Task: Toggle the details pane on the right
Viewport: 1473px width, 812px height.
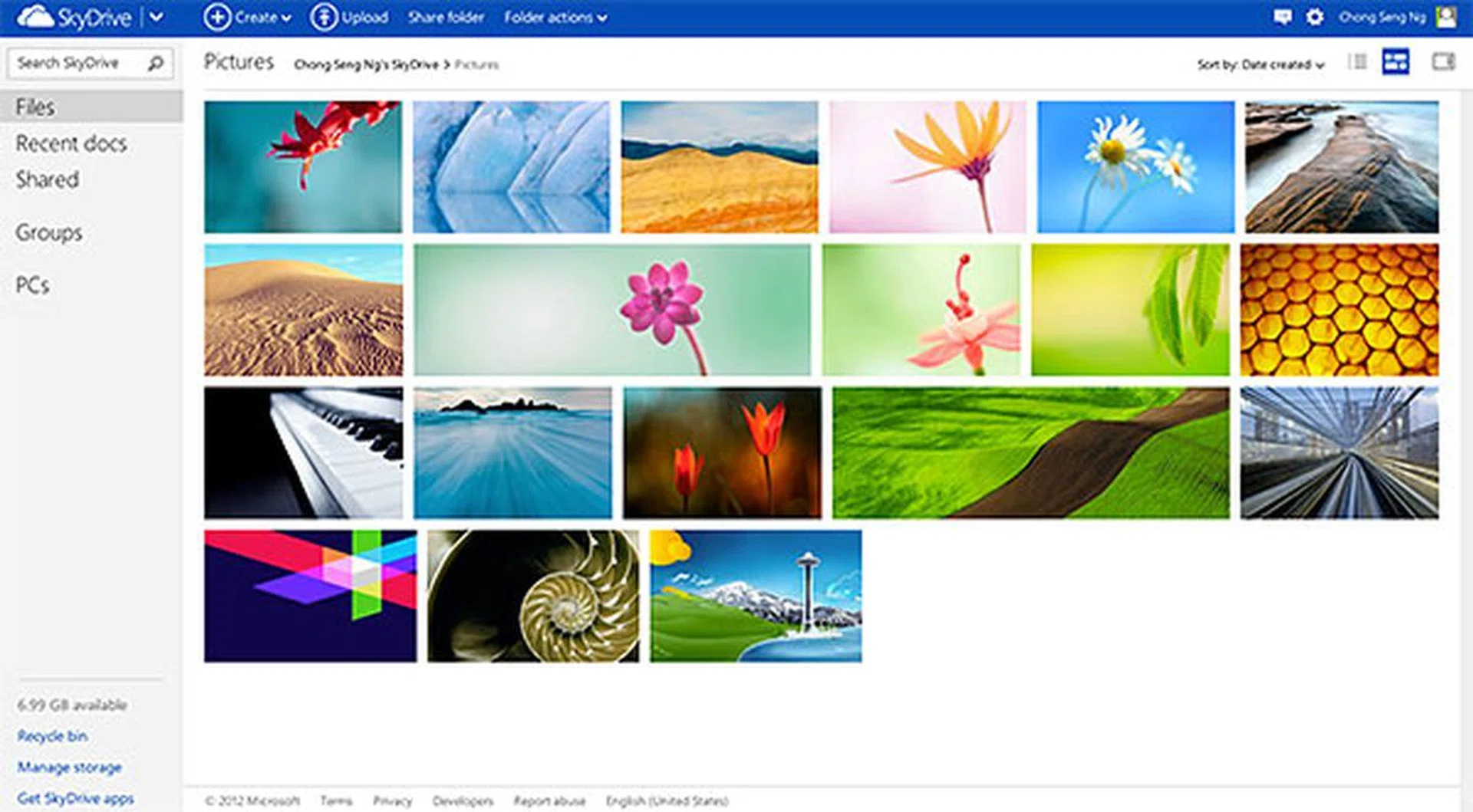Action: pos(1443,62)
